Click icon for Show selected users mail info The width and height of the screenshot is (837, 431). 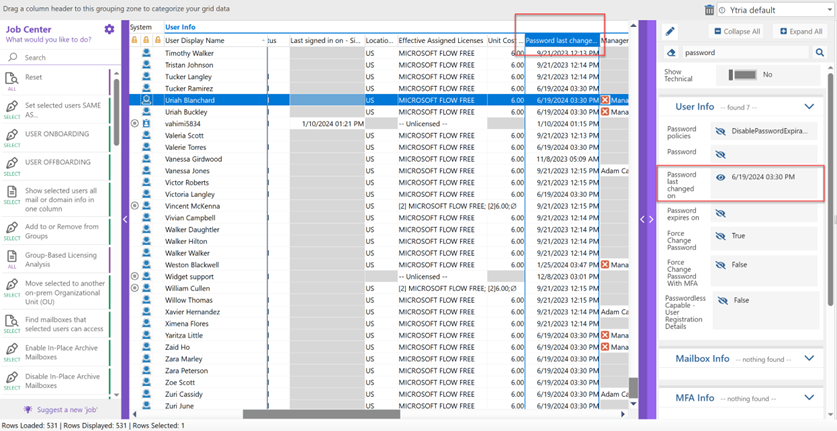click(x=11, y=191)
